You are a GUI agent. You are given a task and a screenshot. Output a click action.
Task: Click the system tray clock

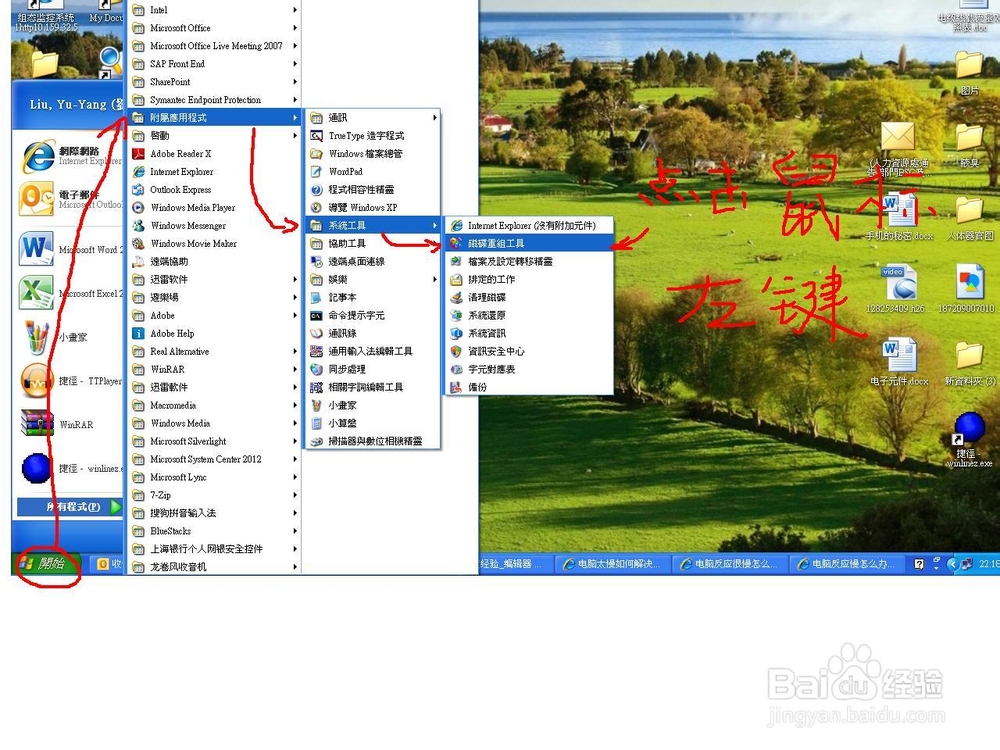coord(988,564)
